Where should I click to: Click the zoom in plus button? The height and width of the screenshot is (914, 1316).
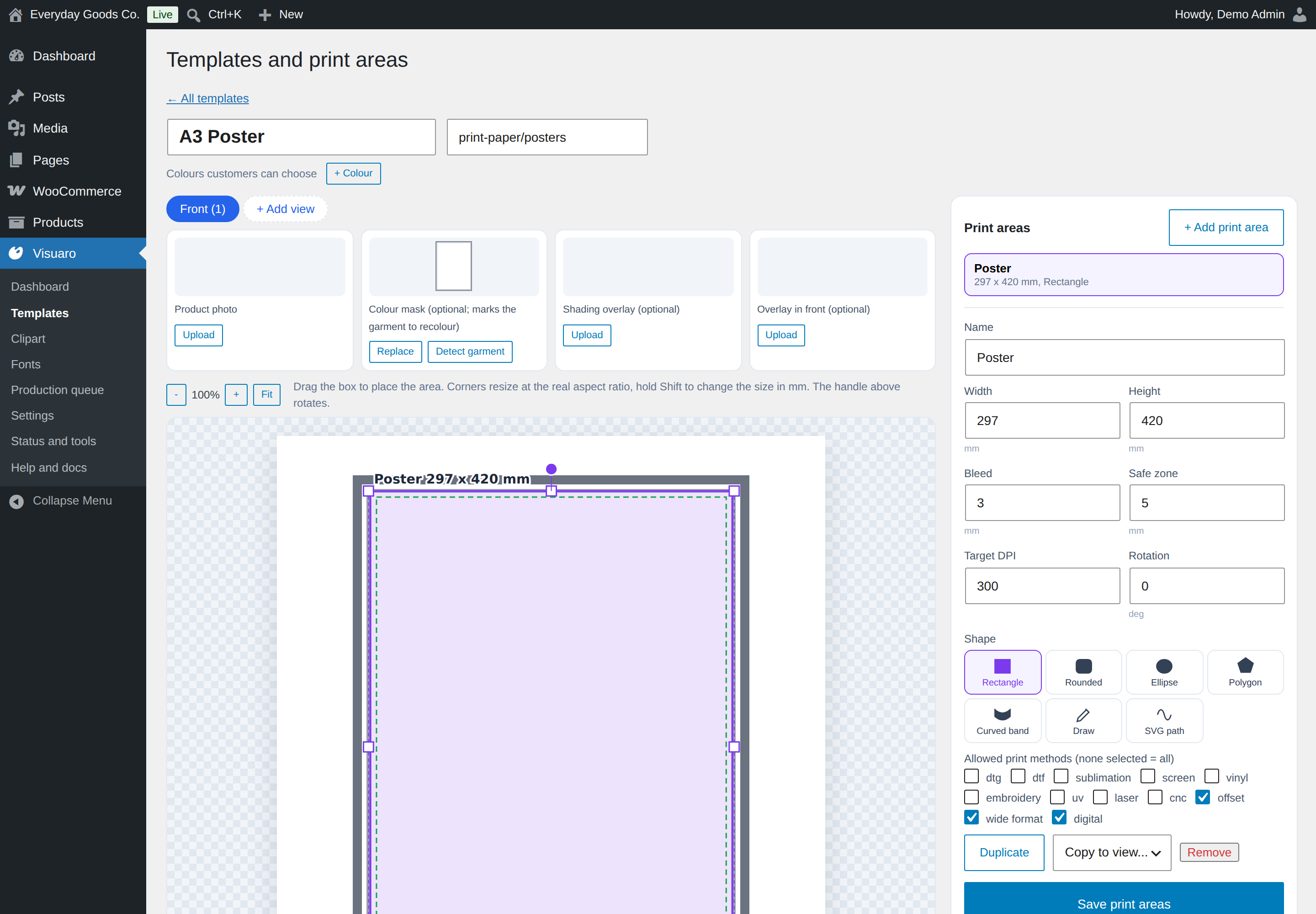[236, 394]
